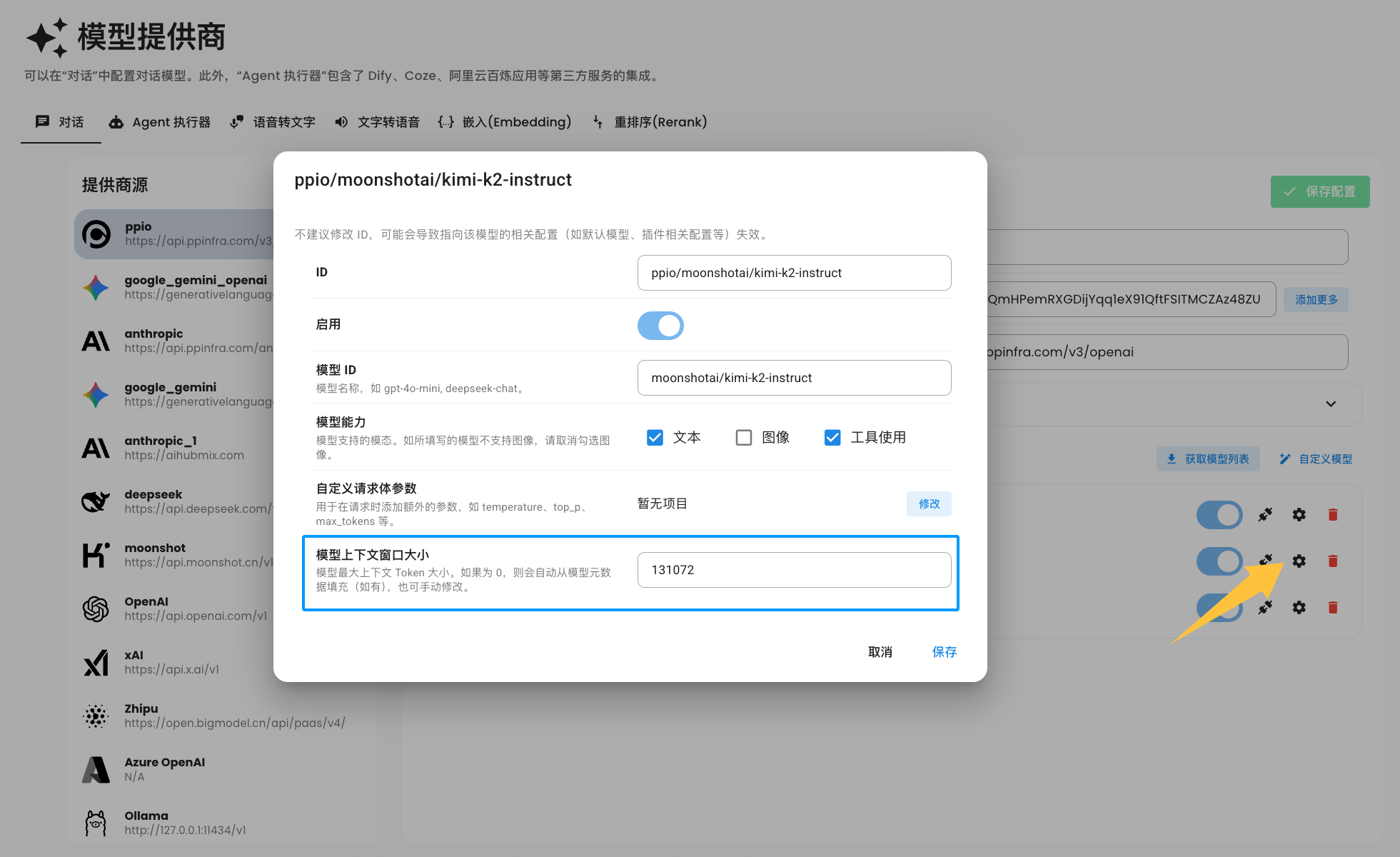Select the OpenAI provider icon
The height and width of the screenshot is (857, 1400).
(96, 608)
